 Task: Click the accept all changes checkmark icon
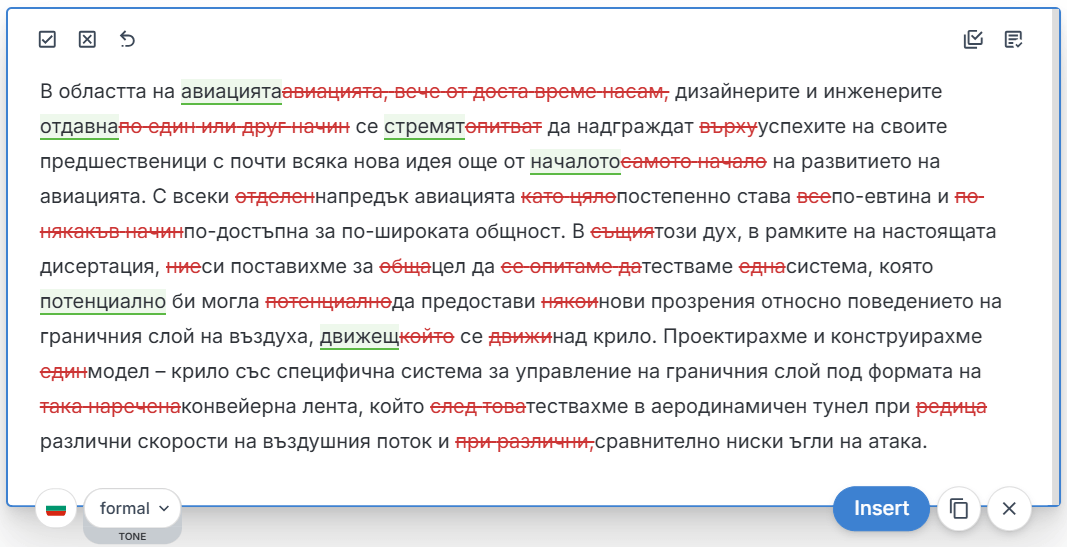[x=47, y=39]
